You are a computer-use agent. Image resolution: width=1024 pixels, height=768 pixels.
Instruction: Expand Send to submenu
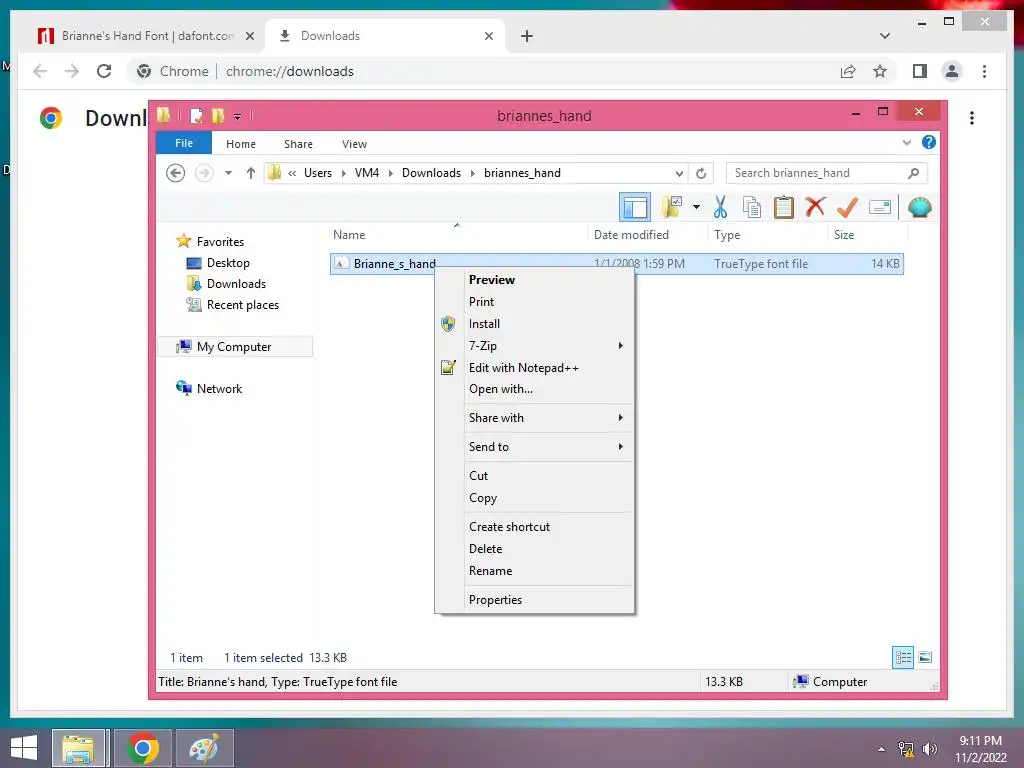[x=534, y=447]
